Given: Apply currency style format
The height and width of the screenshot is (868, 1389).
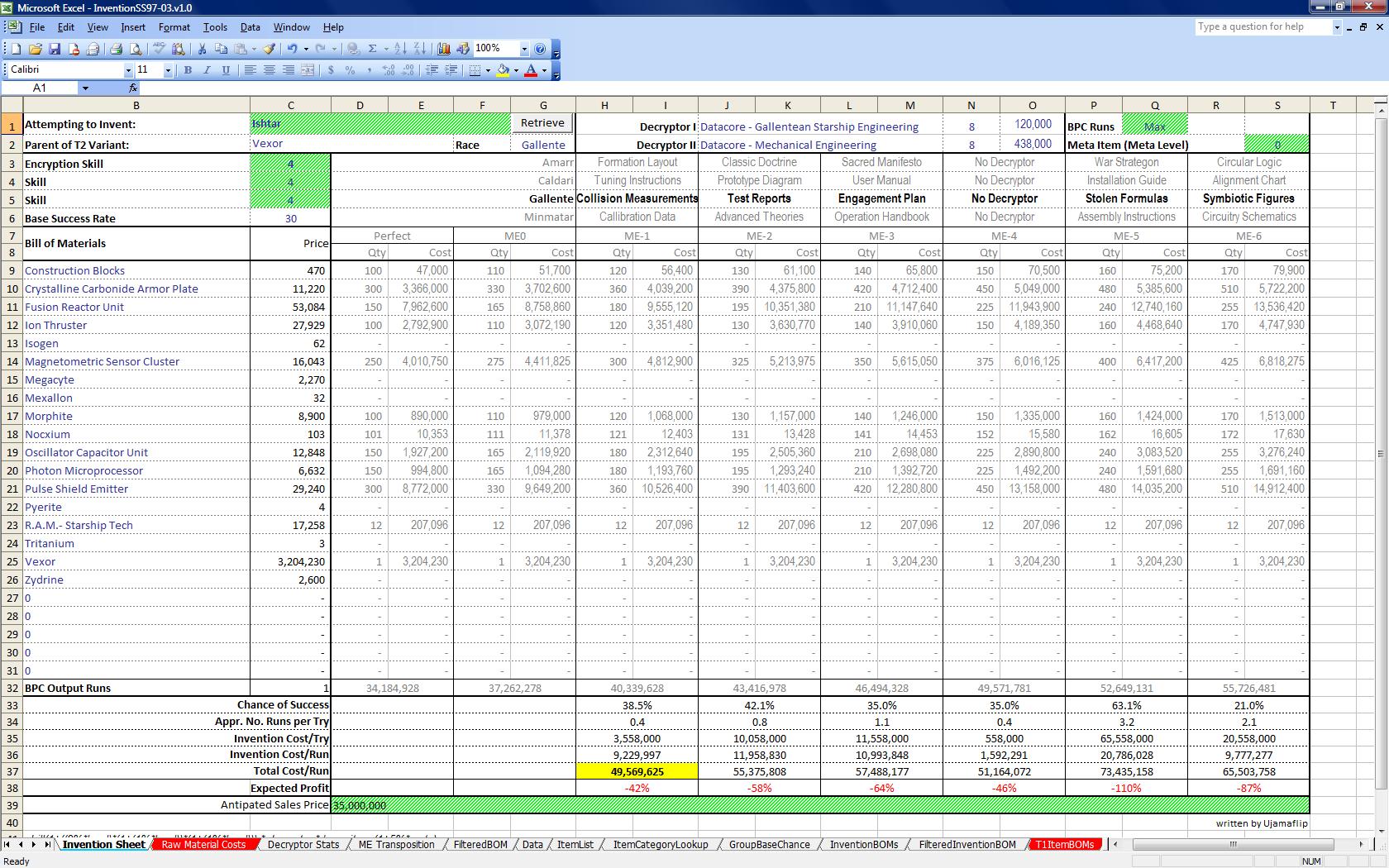Looking at the screenshot, I should tap(331, 70).
